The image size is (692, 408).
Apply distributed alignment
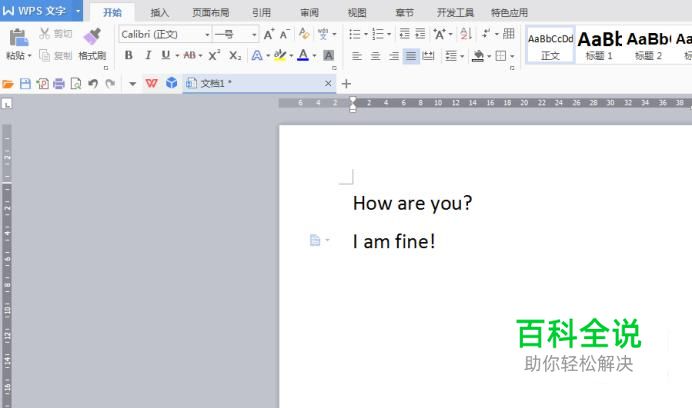[429, 56]
